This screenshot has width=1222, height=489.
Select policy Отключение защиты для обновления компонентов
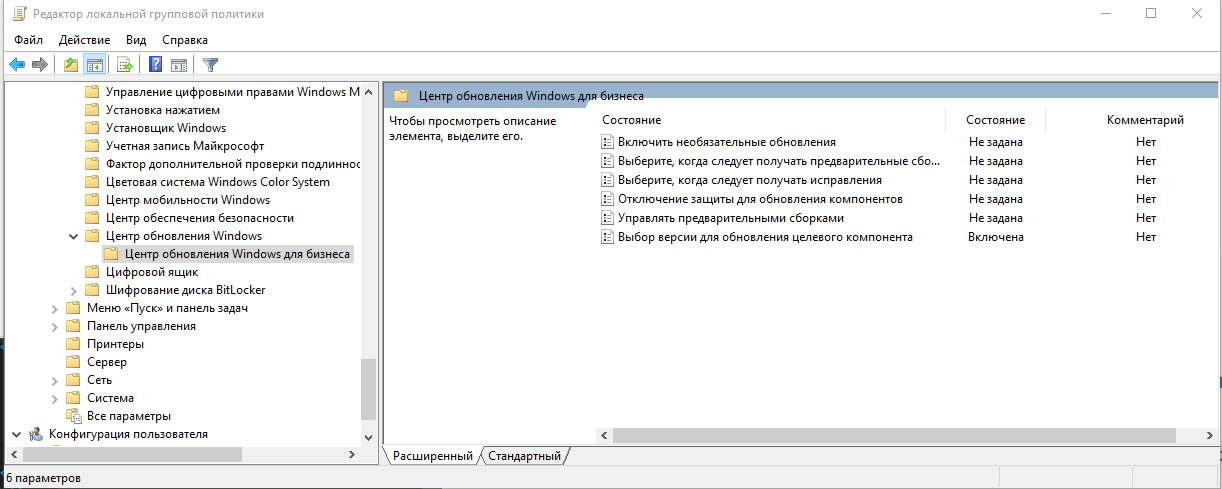(x=760, y=199)
